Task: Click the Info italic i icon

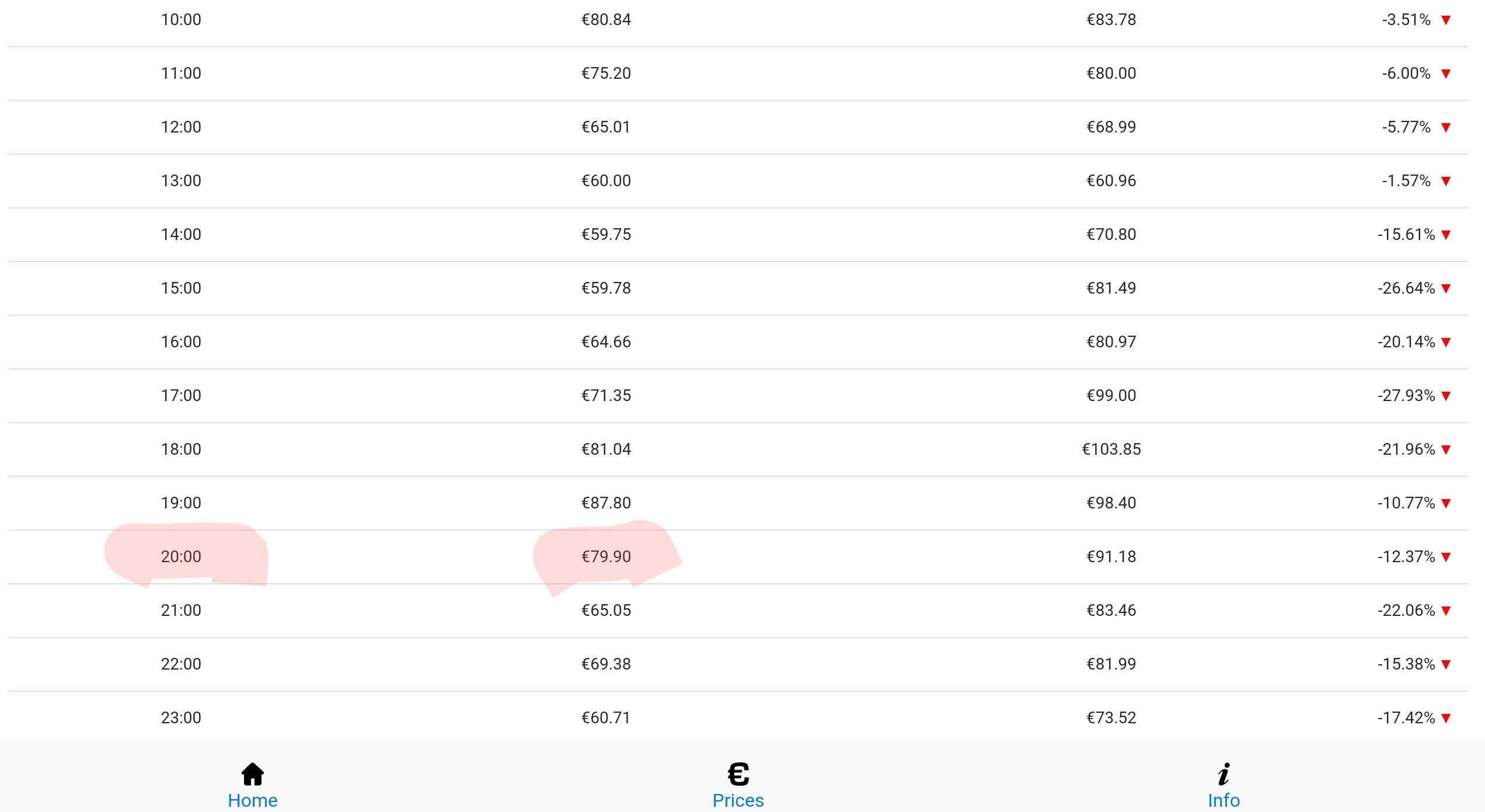Action: [1224, 775]
